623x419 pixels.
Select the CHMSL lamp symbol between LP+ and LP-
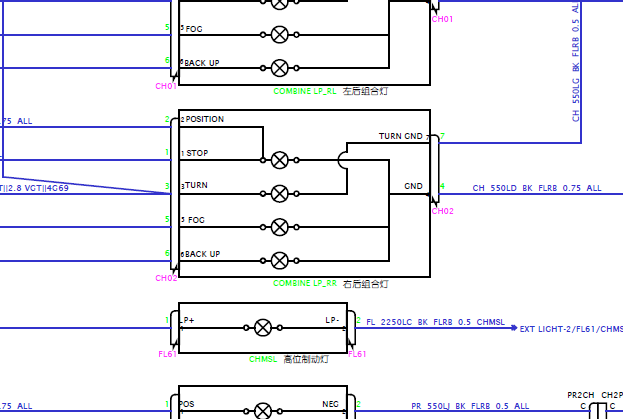(263, 328)
